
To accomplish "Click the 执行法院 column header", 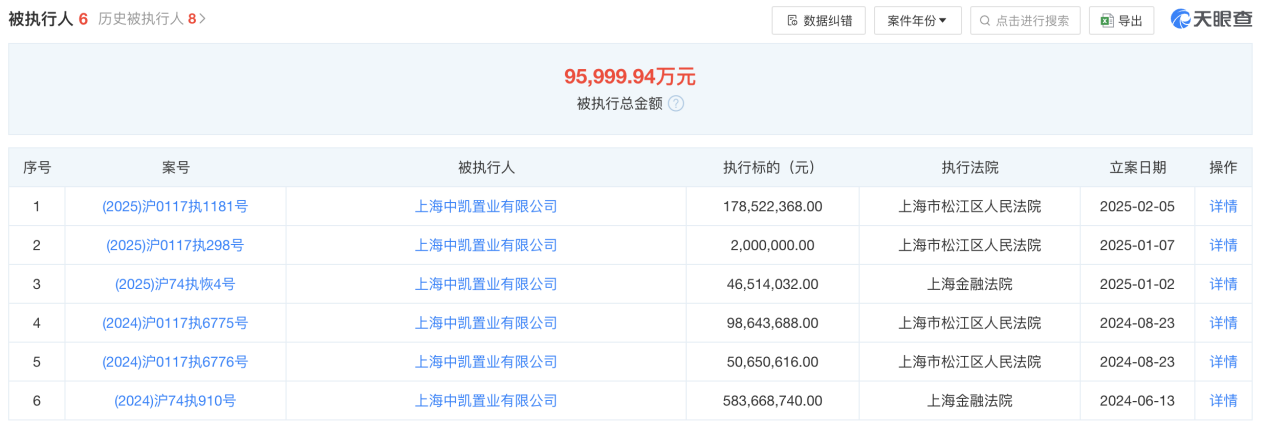I will (x=969, y=167).
